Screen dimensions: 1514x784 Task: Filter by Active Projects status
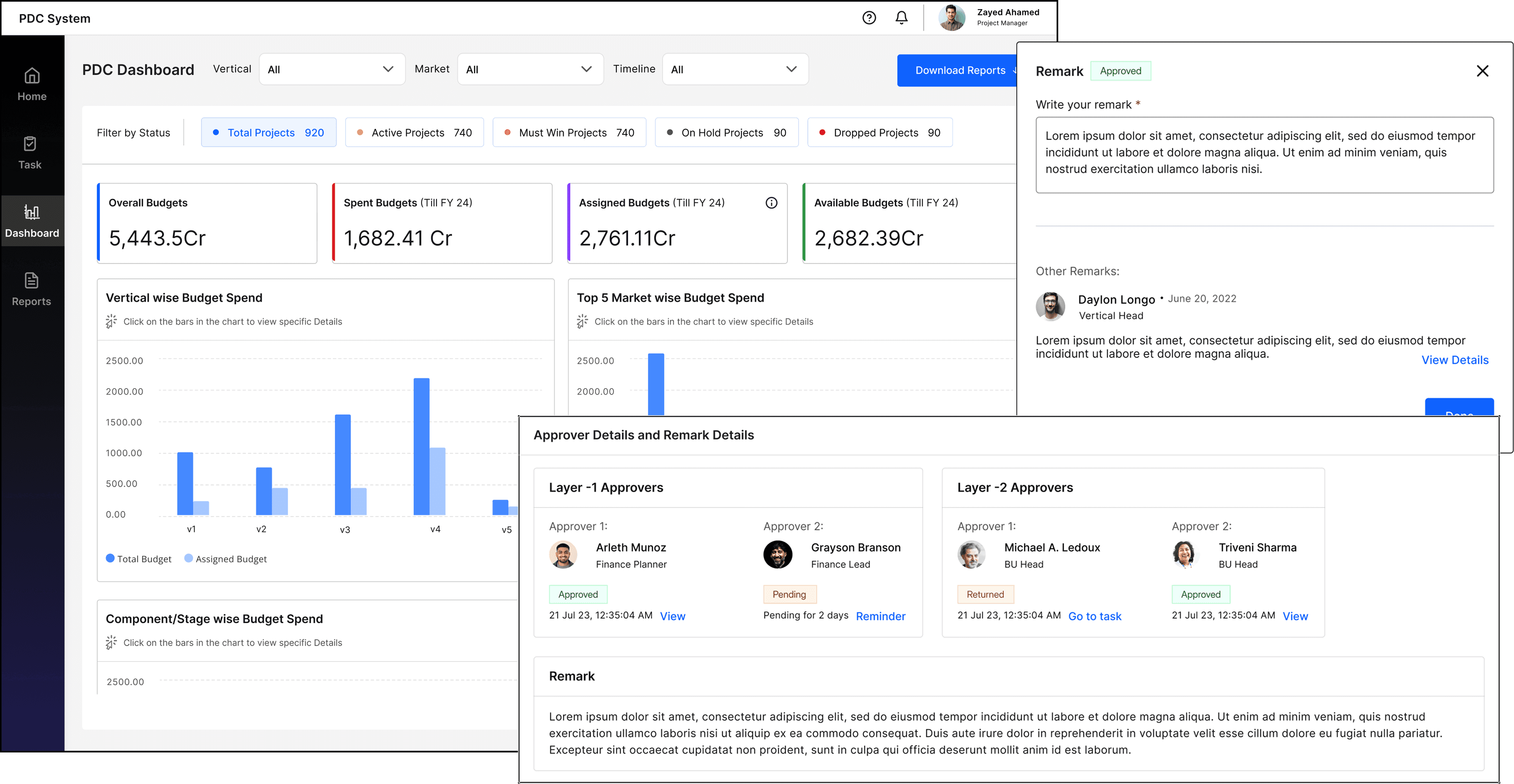(415, 133)
